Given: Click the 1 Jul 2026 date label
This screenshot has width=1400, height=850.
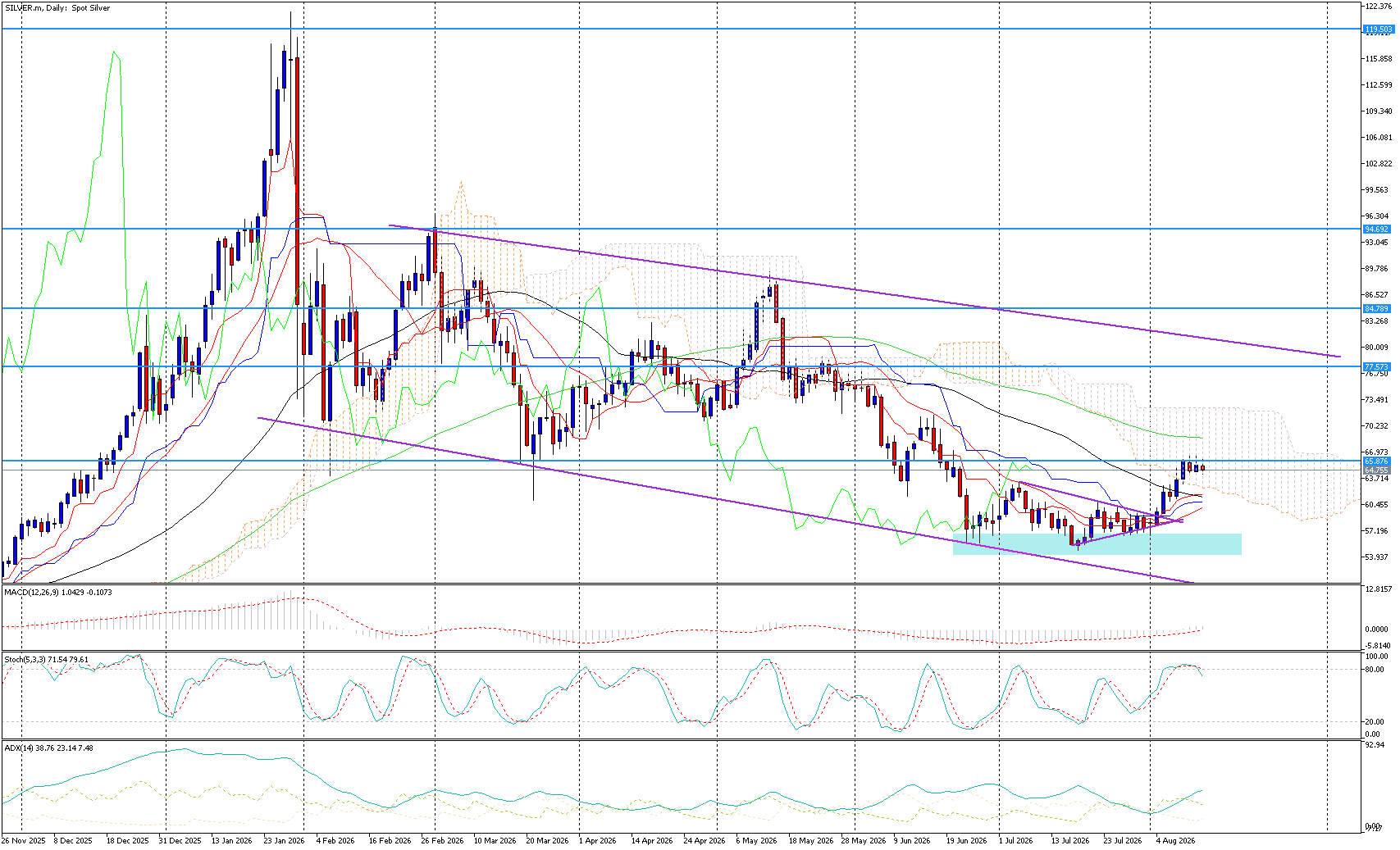Looking at the screenshot, I should [x=1015, y=841].
